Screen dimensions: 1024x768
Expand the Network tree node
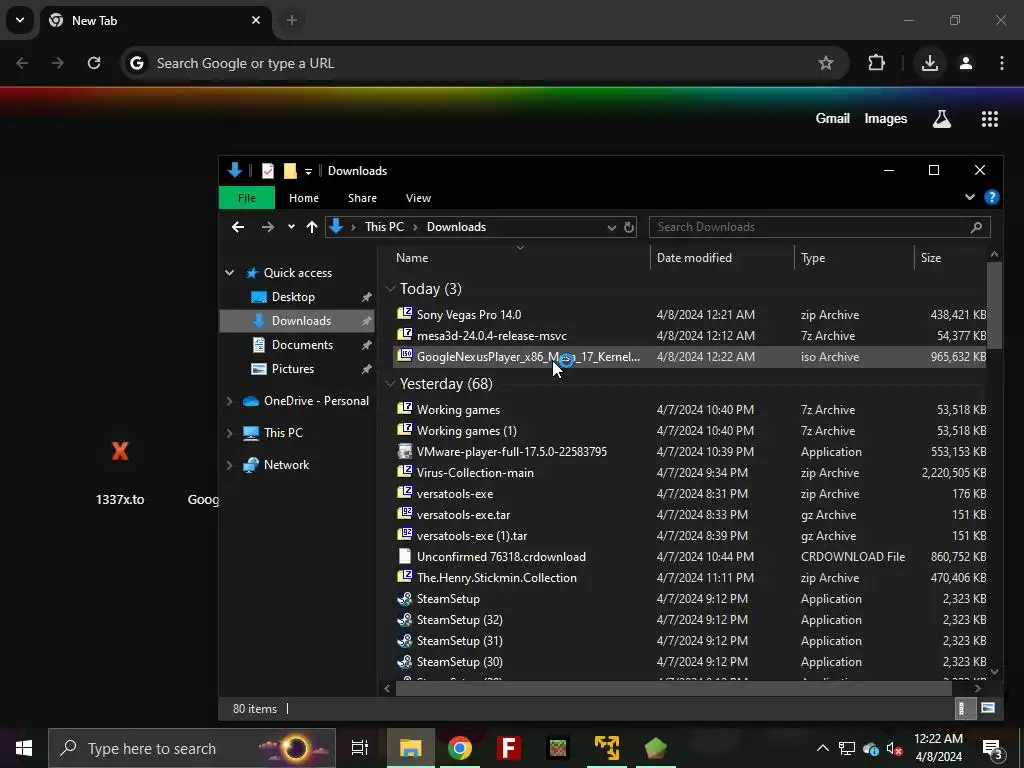click(230, 465)
